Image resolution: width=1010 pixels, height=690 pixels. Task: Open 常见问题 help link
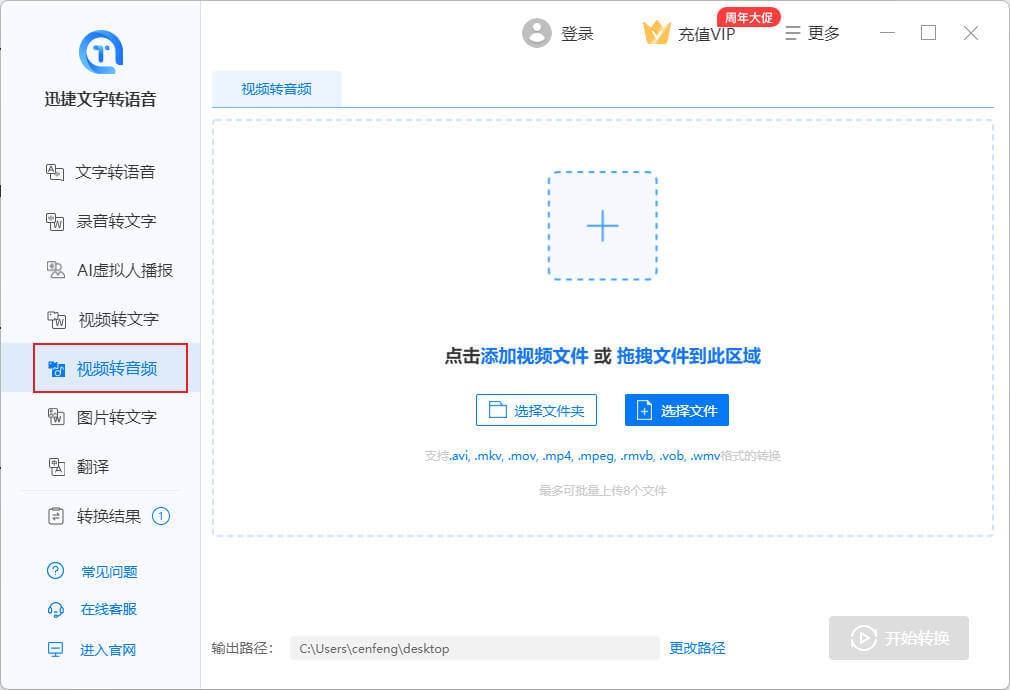click(x=108, y=572)
